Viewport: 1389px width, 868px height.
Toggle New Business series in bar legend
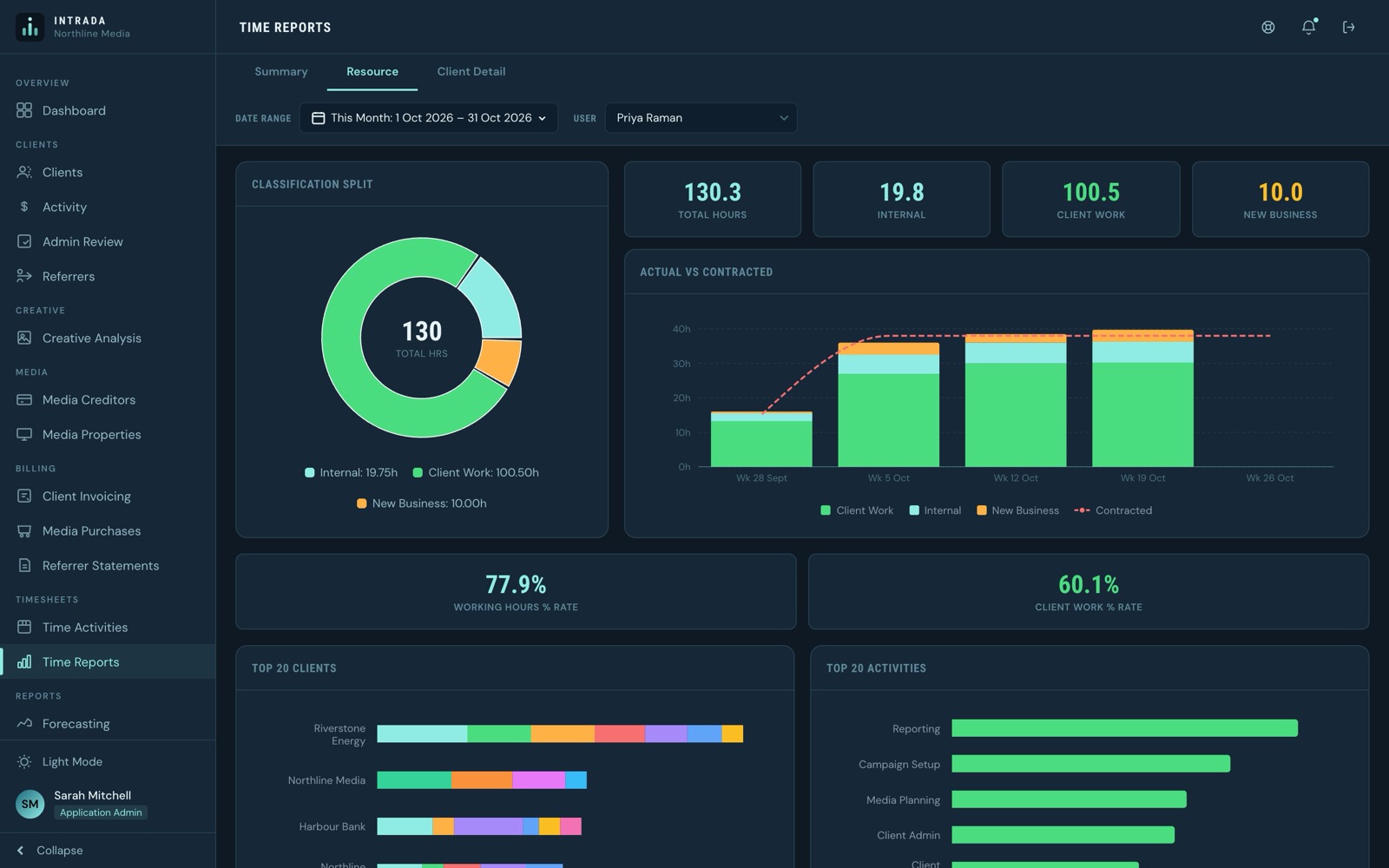point(1017,510)
